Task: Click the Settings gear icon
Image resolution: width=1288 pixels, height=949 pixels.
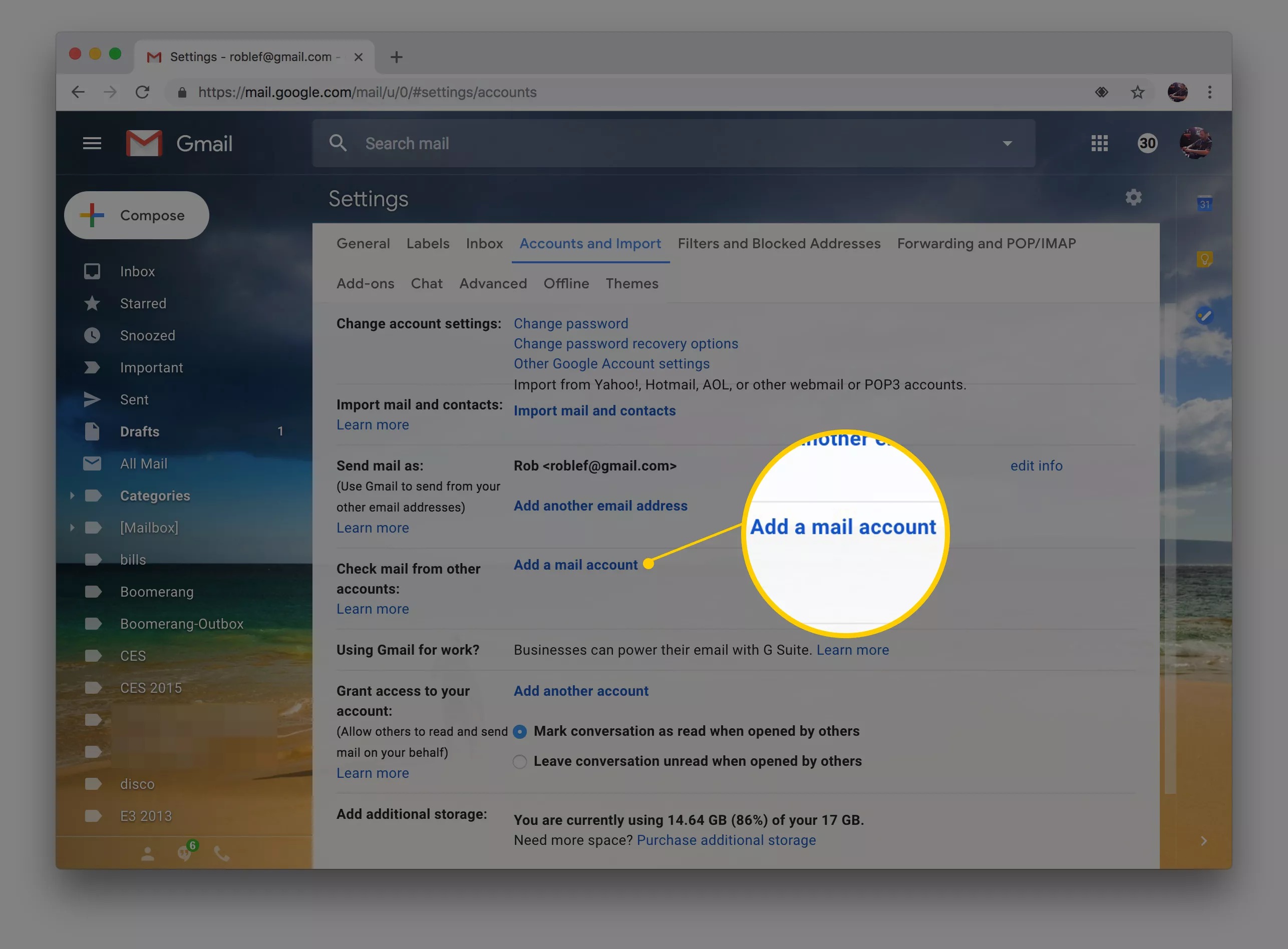Action: tap(1133, 198)
